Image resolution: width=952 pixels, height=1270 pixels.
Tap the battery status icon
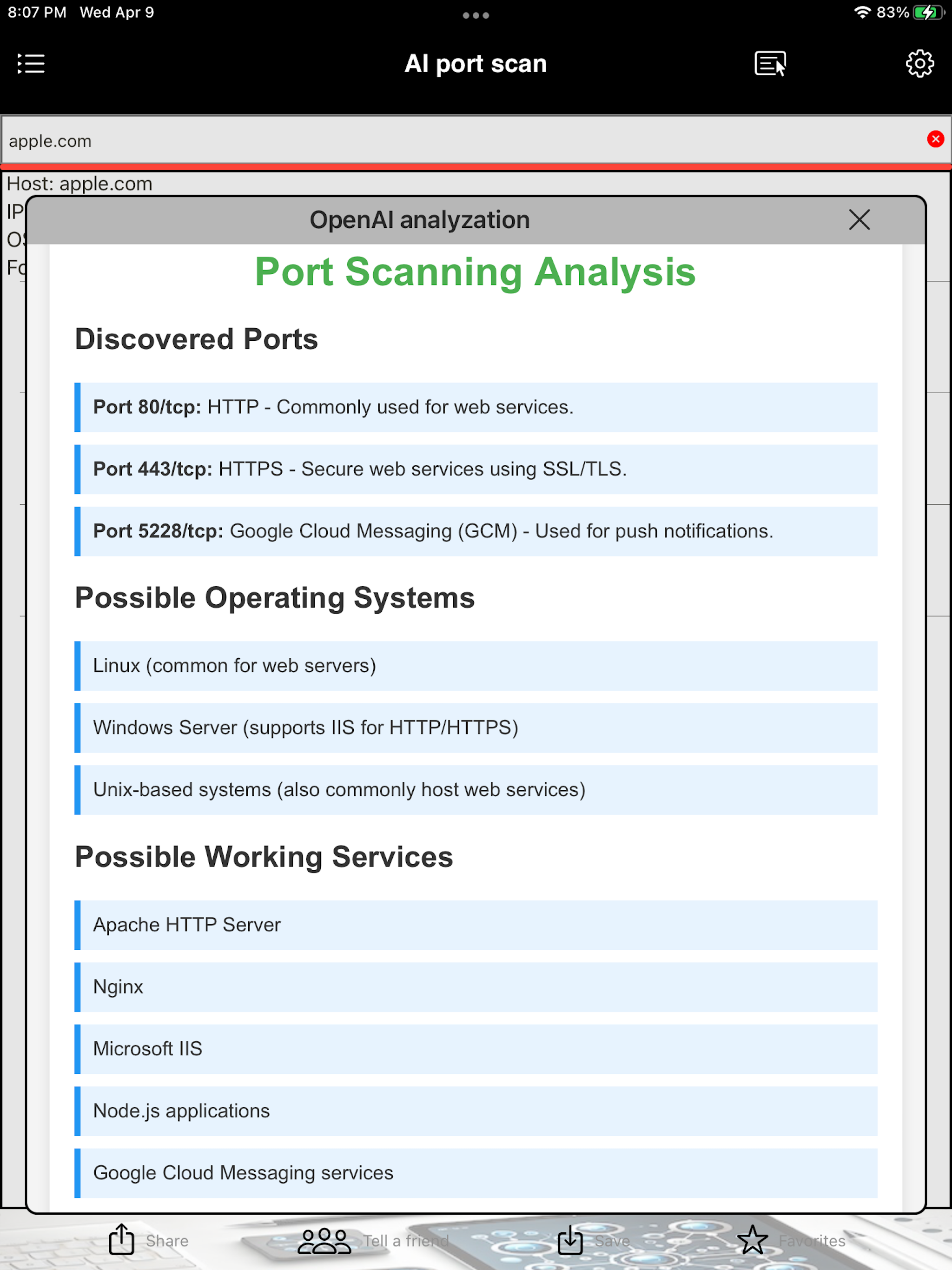(x=928, y=13)
